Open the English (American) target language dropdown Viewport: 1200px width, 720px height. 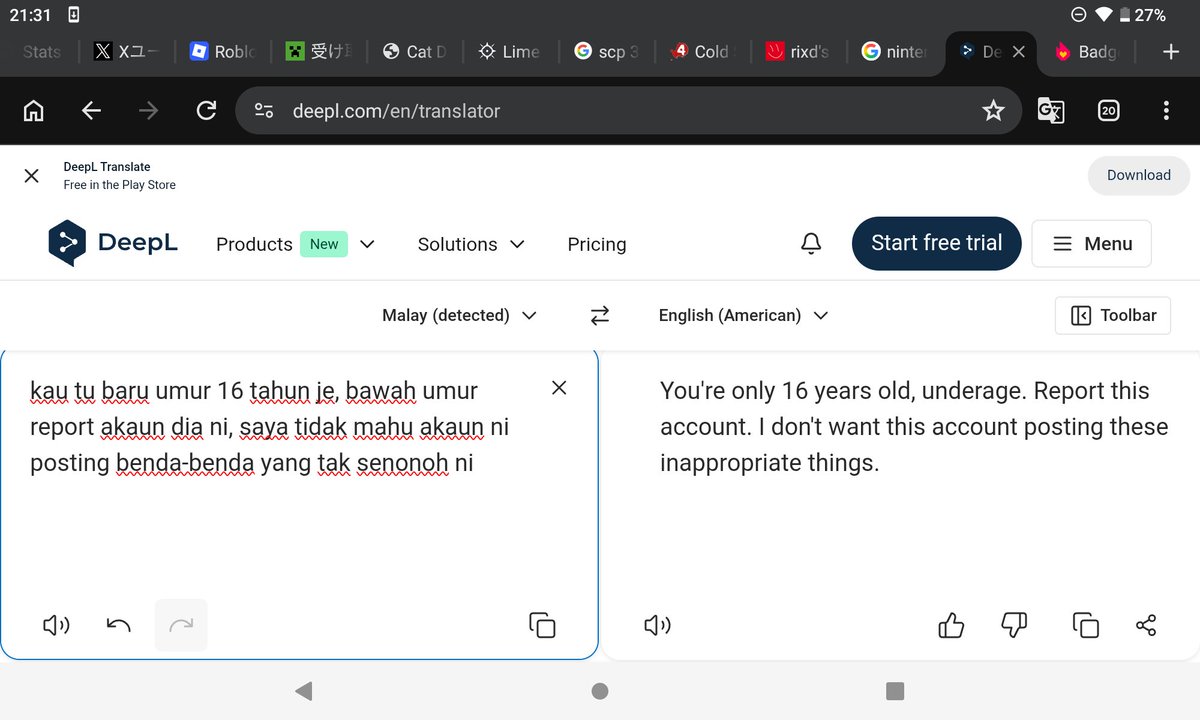(x=744, y=316)
